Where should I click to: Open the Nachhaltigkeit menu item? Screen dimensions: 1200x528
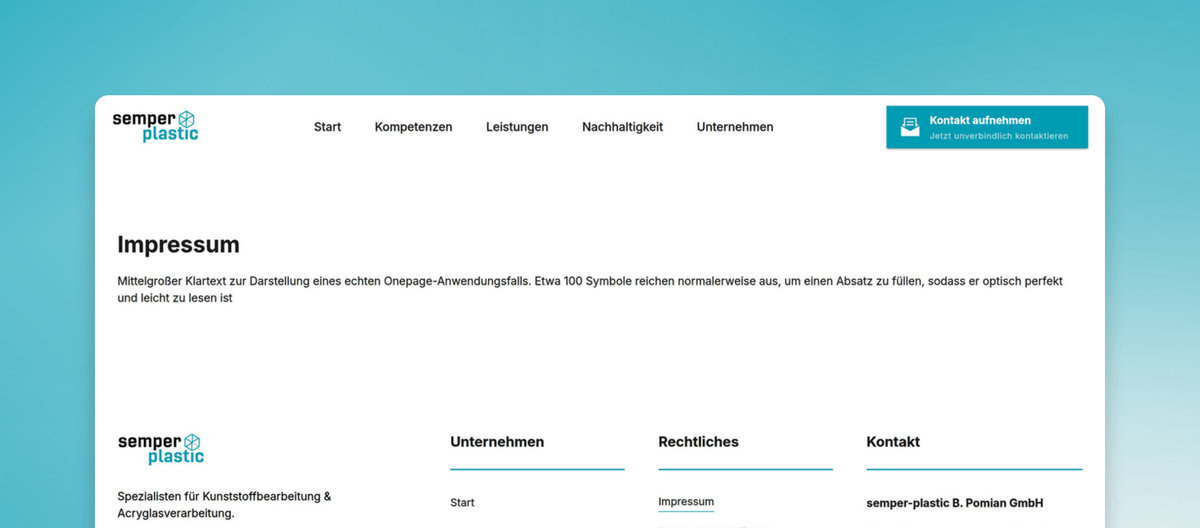tap(622, 127)
